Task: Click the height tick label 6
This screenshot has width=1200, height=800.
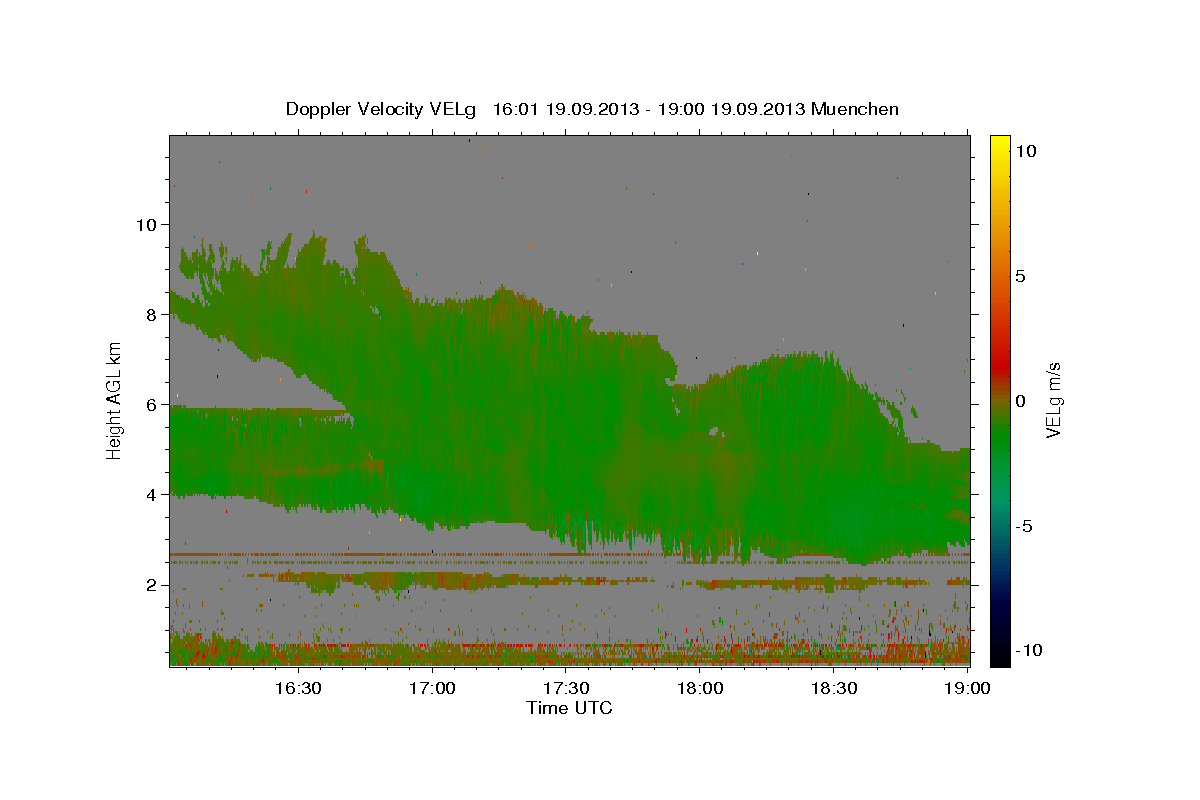Action: [151, 404]
